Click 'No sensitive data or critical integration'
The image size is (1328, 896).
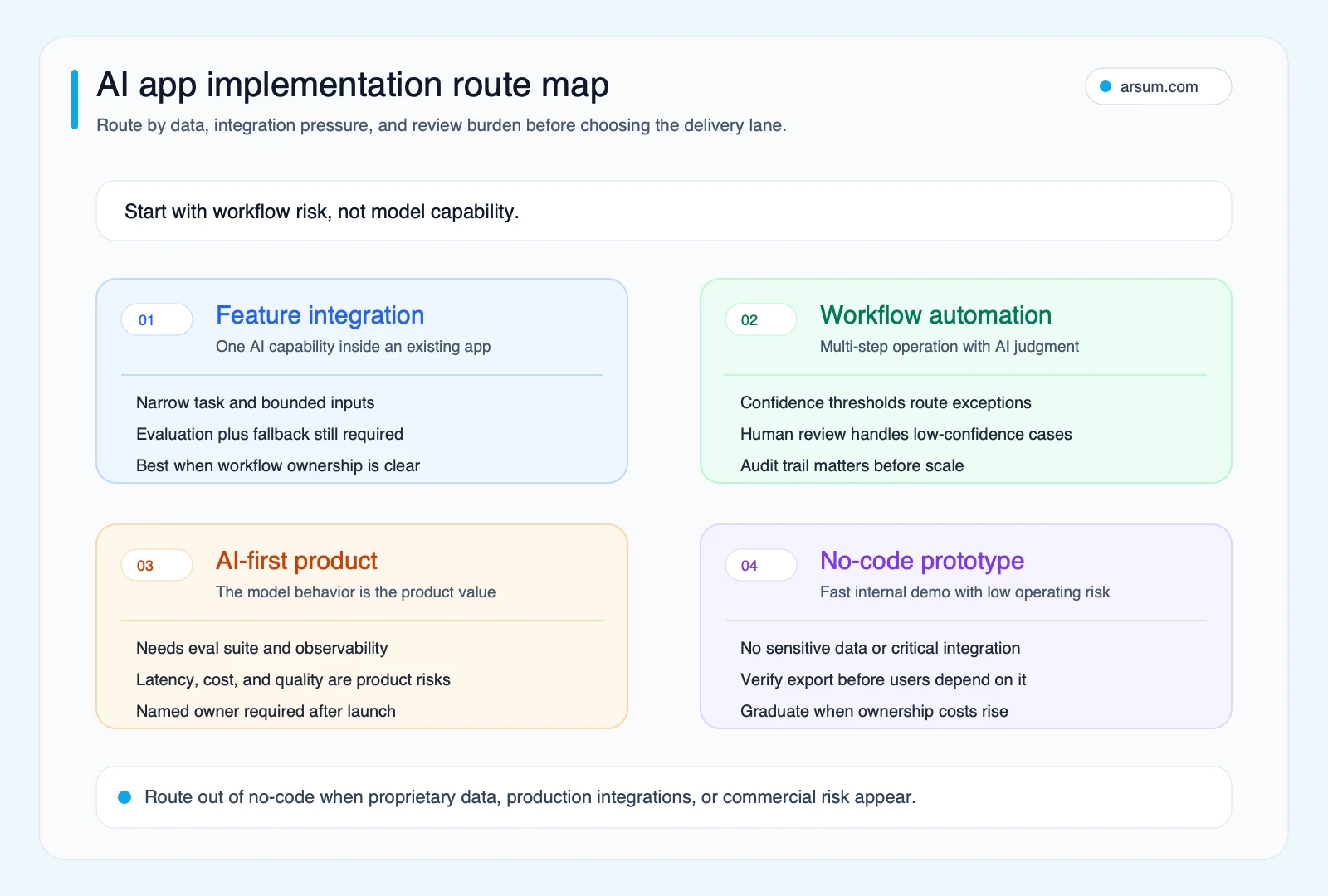pos(881,648)
